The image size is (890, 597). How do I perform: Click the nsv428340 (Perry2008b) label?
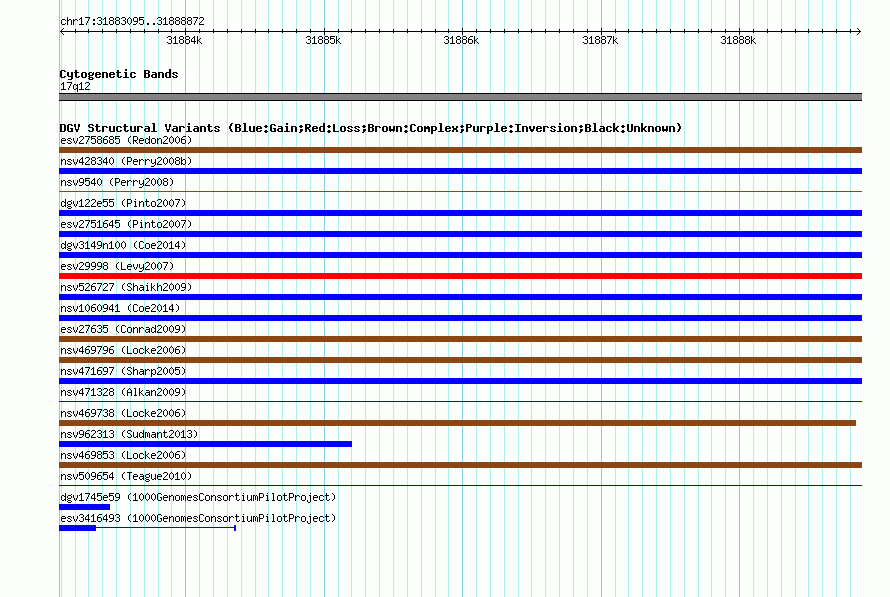click(126, 161)
